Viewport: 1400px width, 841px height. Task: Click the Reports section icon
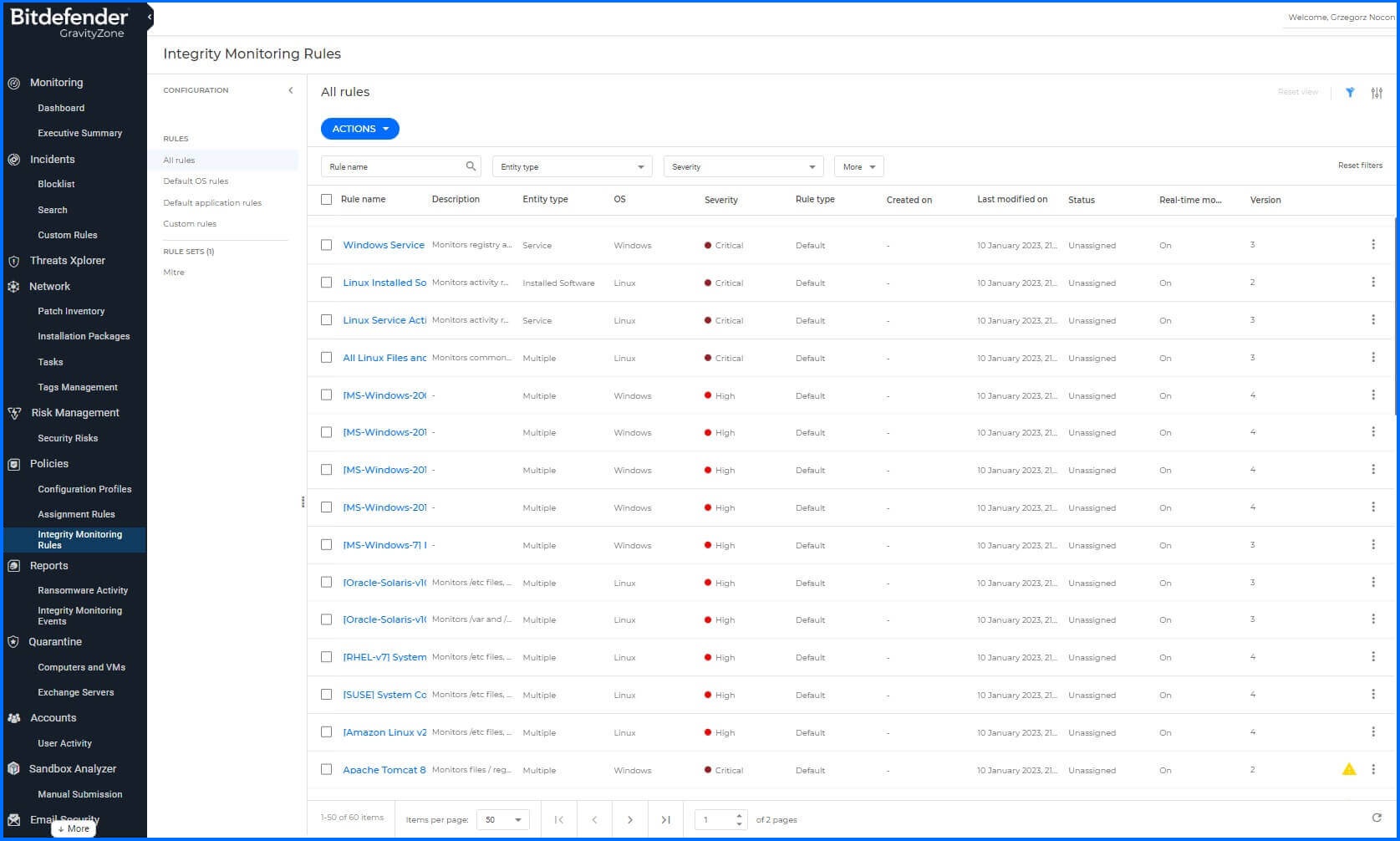[x=13, y=566]
